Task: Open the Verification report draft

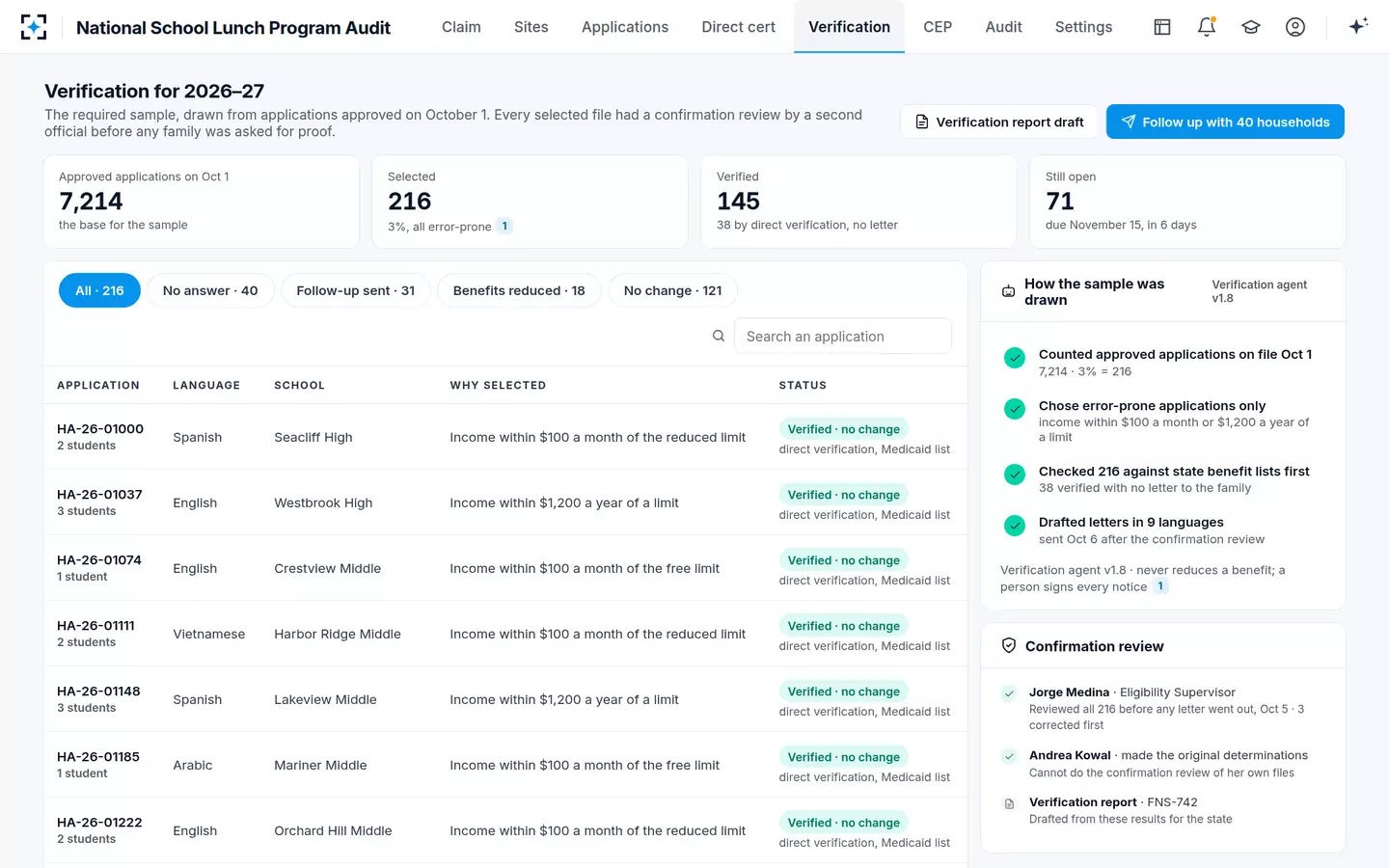Action: click(998, 122)
